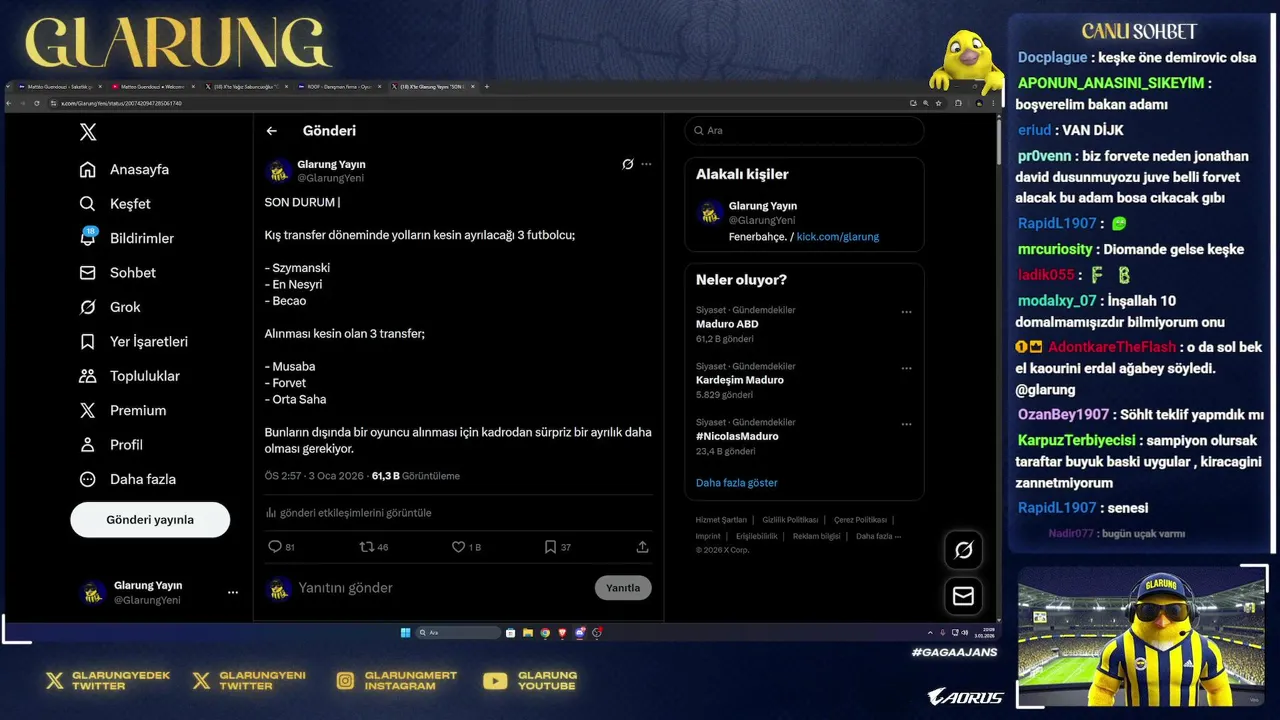
Task: Open the kick.com/glarung link
Action: [x=837, y=237]
